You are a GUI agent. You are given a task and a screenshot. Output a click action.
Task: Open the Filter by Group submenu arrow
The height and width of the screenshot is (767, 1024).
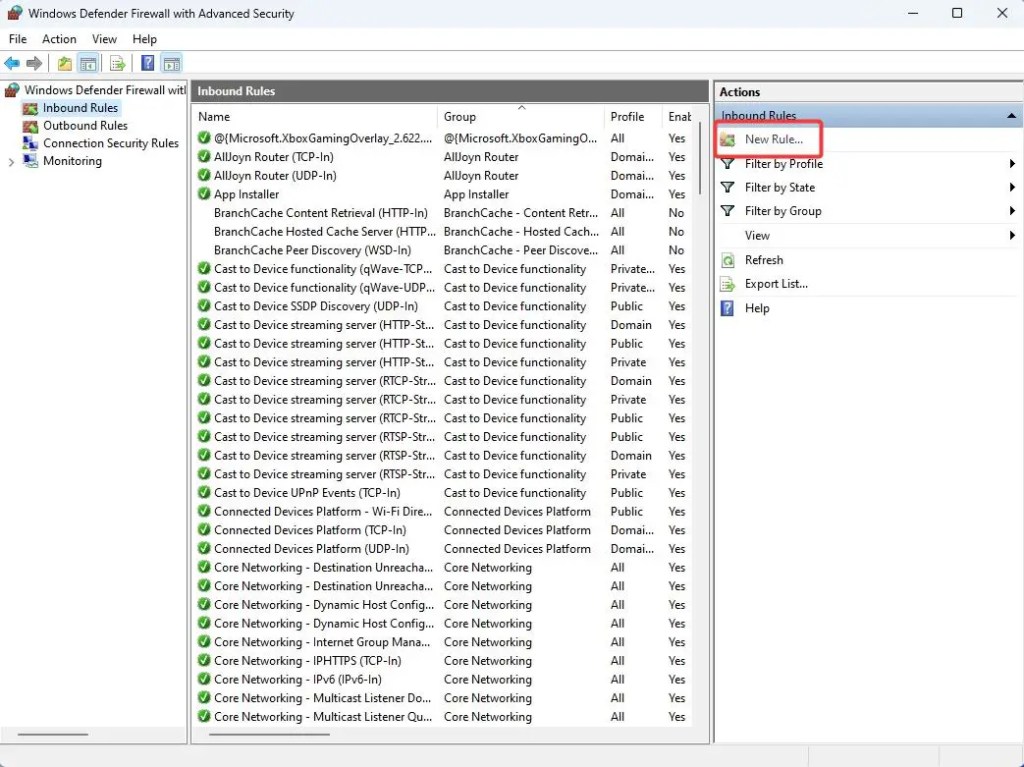[x=1012, y=211]
